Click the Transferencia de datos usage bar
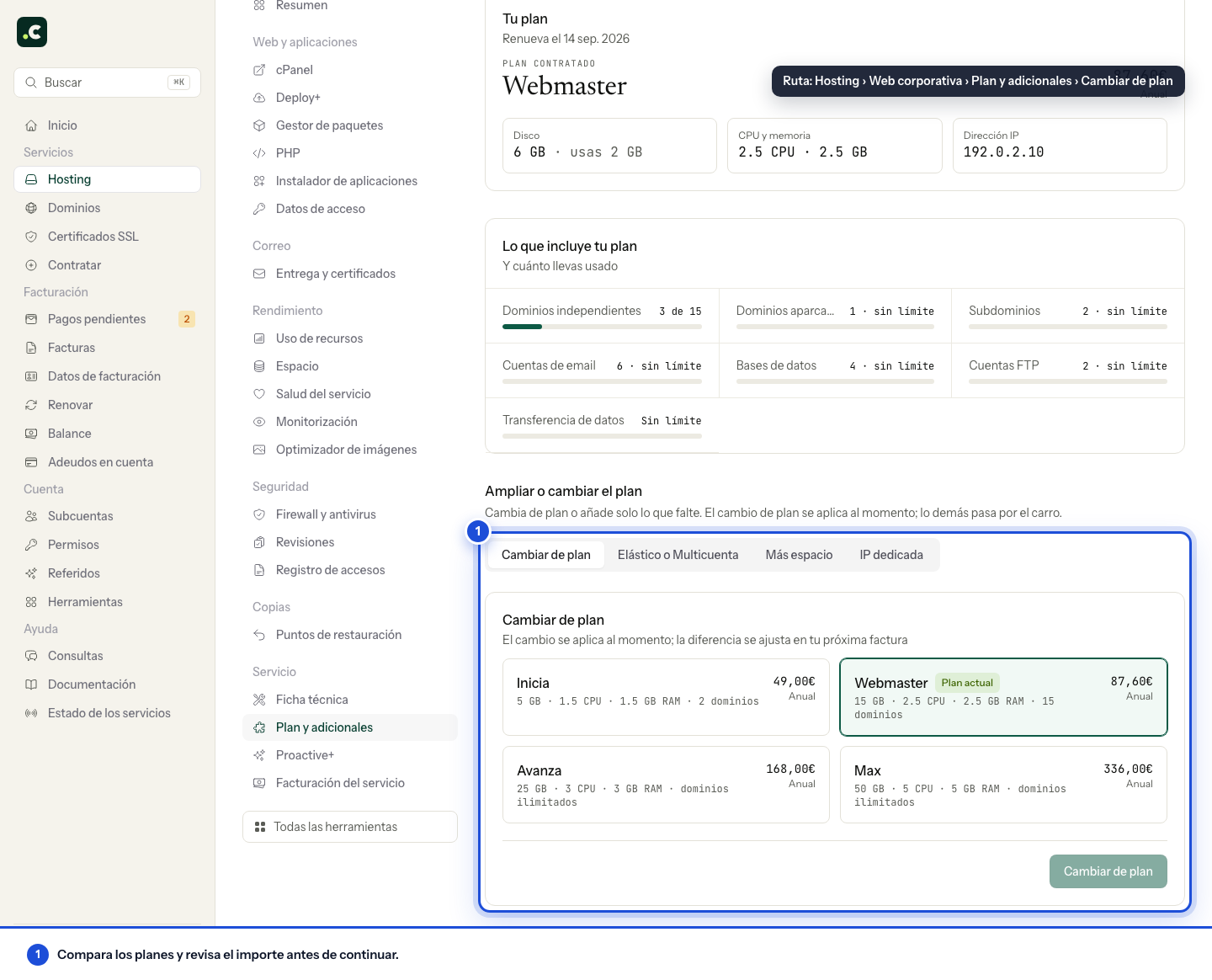The height and width of the screenshot is (980, 1212). point(602,436)
